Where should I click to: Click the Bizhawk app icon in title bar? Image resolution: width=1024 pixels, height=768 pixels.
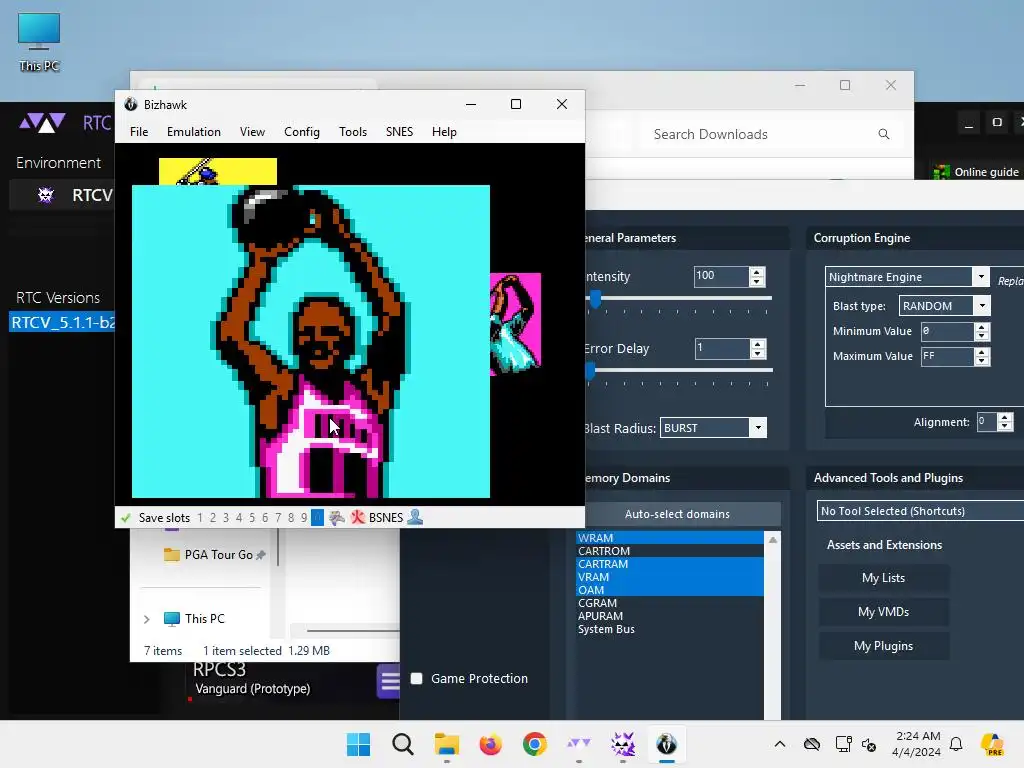(131, 104)
